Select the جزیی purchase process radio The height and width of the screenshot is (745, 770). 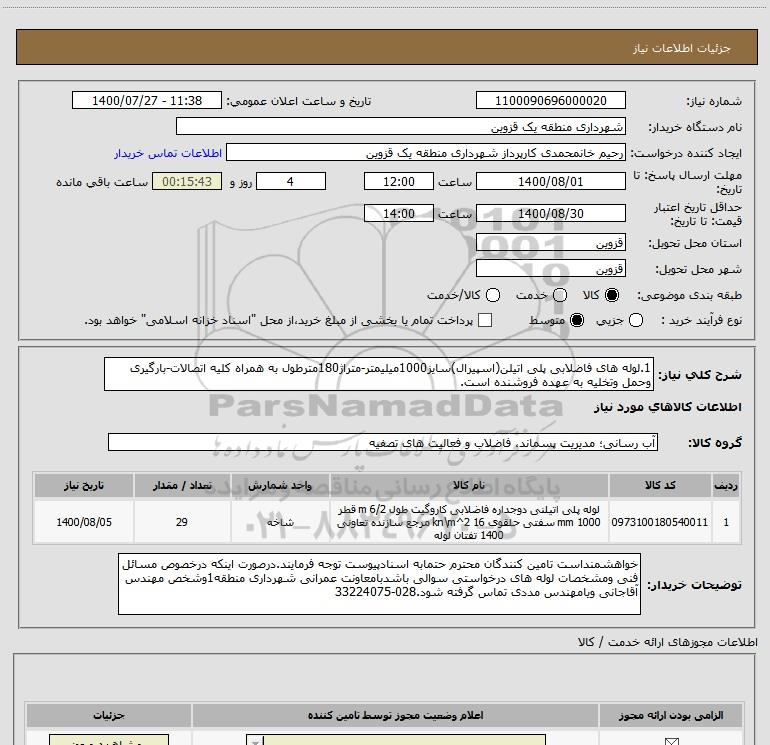(636, 320)
